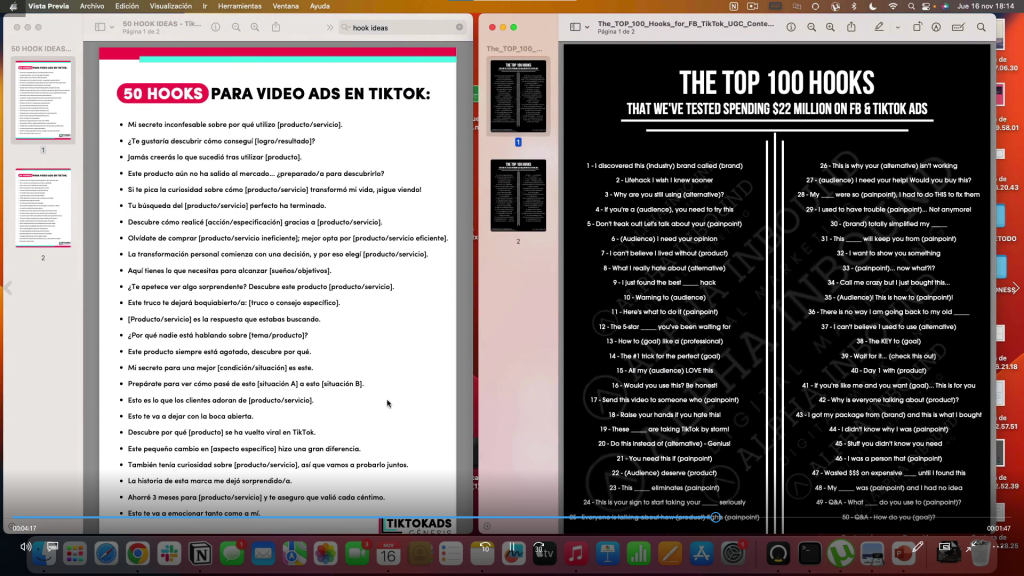Viewport: 1024px width, 576px height.
Task: Open search in the TOP 100 Hooks window
Action: click(981, 27)
